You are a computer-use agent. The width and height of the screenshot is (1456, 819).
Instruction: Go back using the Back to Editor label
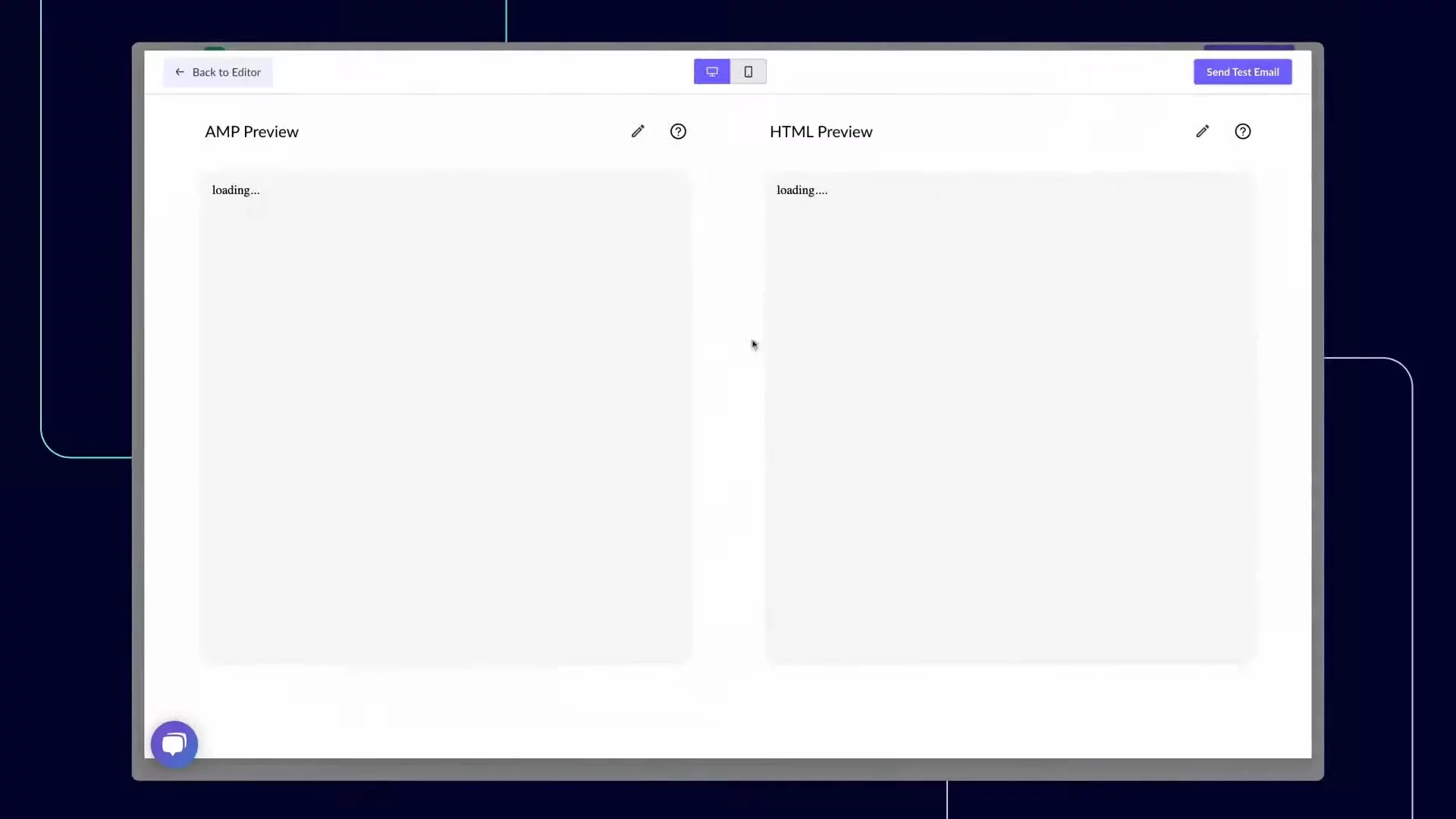click(x=226, y=72)
